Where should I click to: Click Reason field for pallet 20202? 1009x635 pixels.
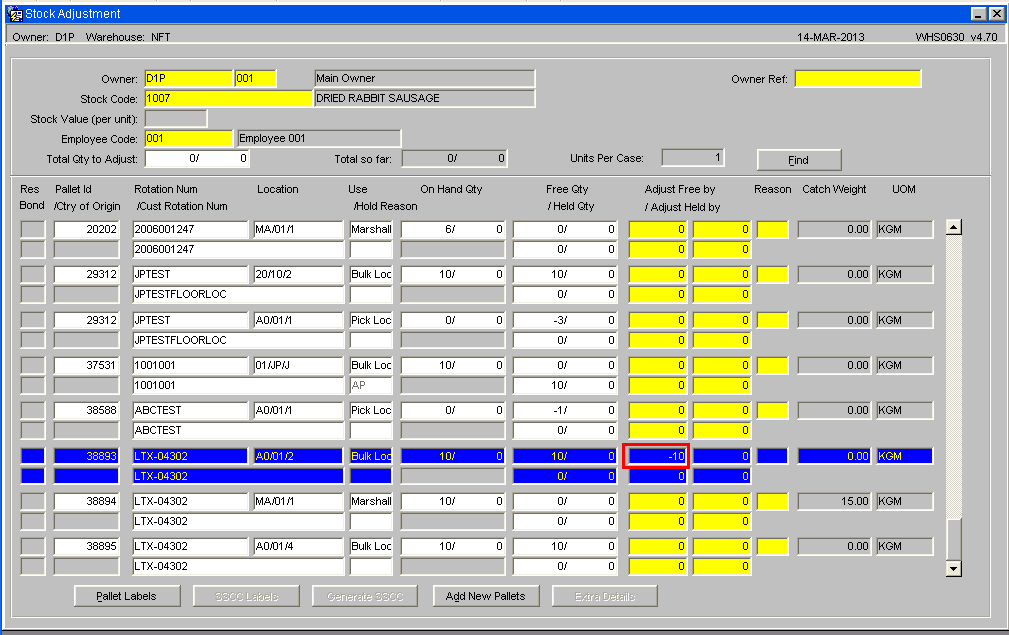(772, 229)
